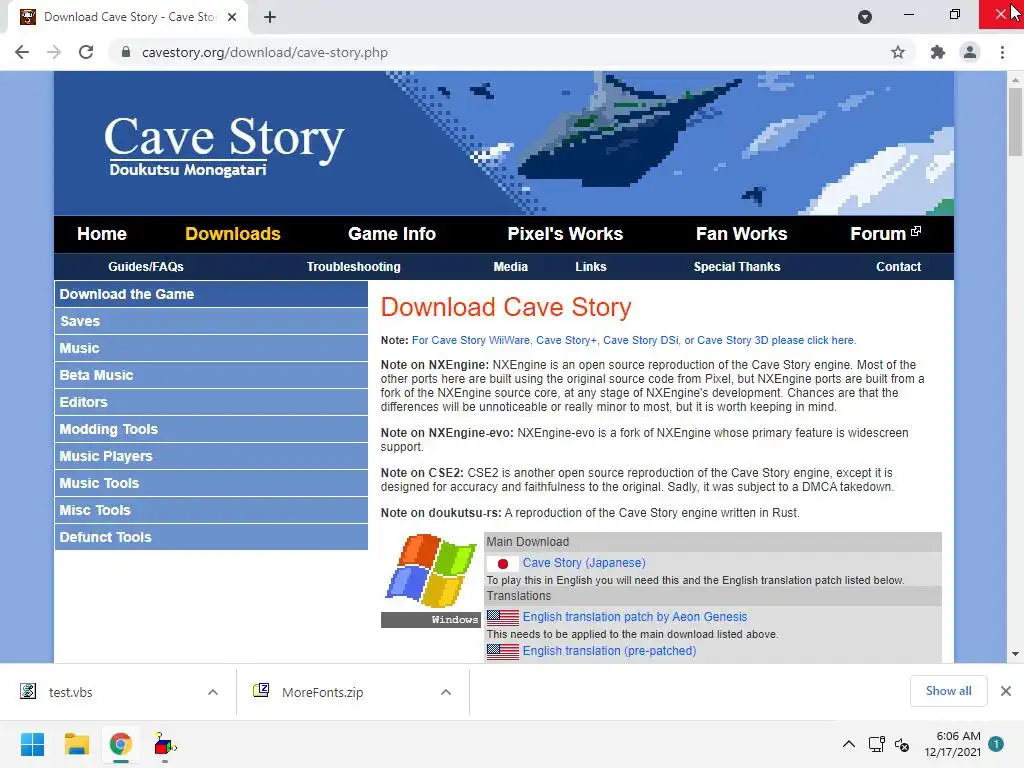Close the downloads bar
1024x768 pixels.
pos(1006,691)
